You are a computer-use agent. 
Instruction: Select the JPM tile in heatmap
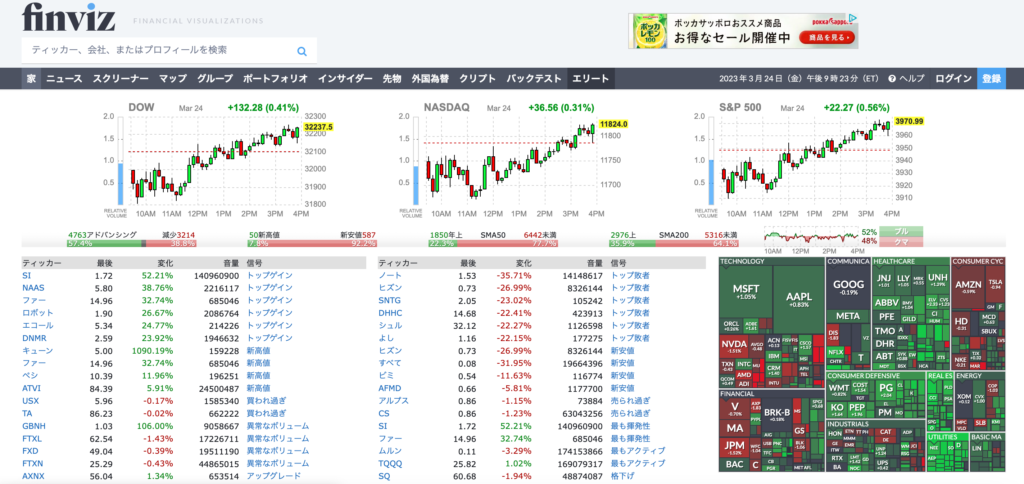pos(735,447)
